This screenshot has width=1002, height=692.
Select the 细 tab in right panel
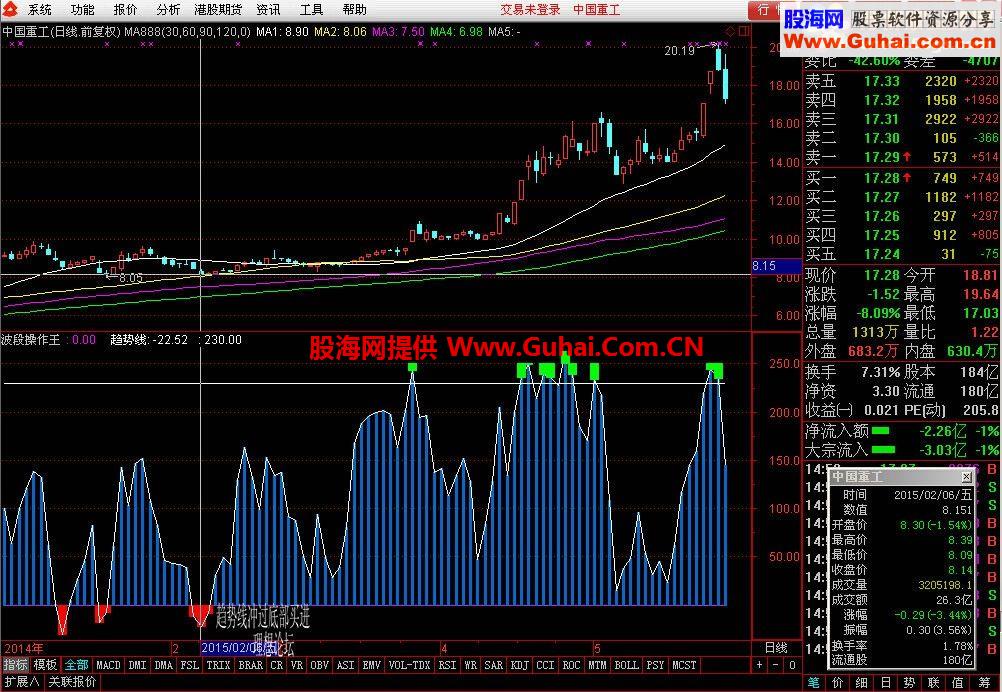click(x=863, y=683)
